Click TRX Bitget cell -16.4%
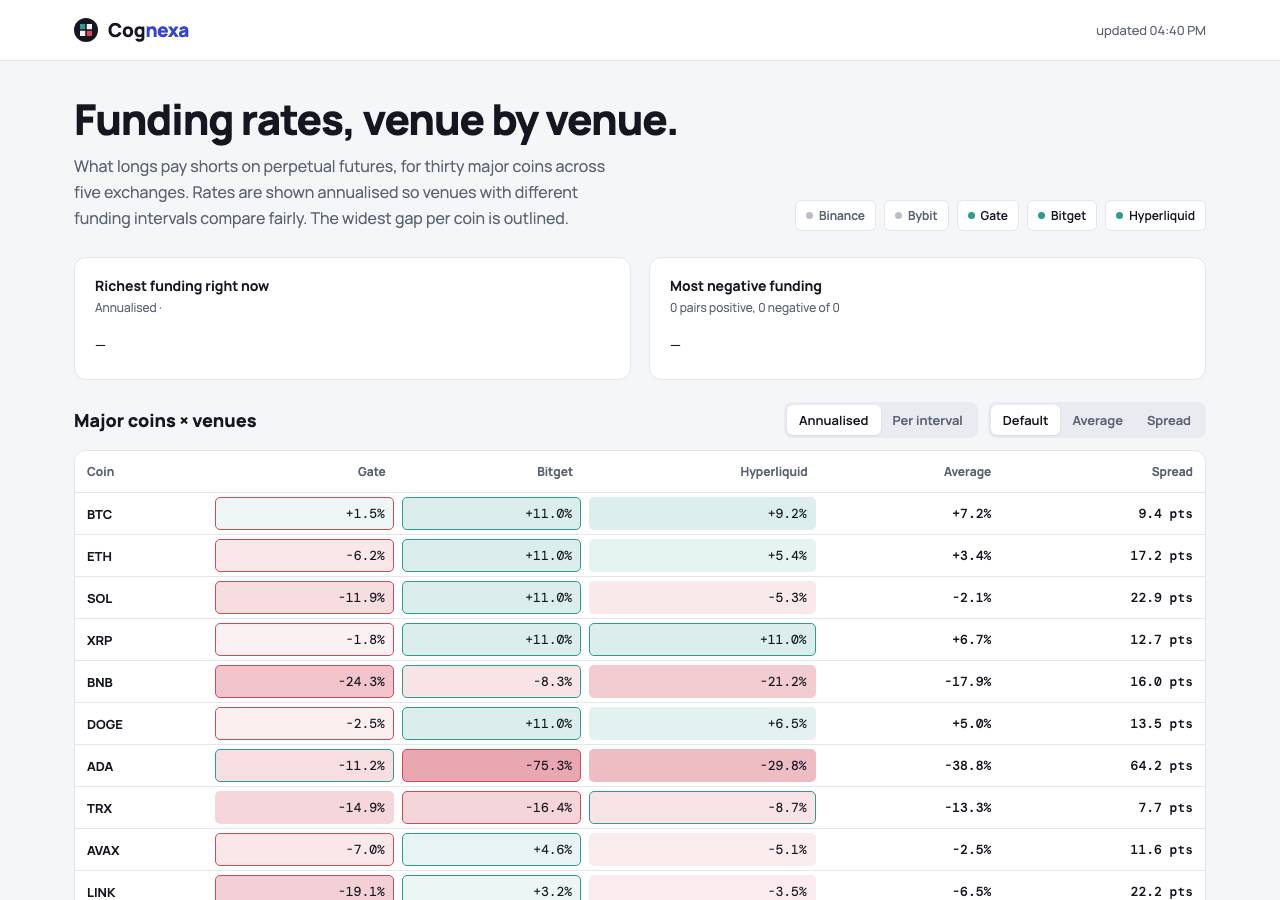Image resolution: width=1280 pixels, height=900 pixels. [491, 808]
